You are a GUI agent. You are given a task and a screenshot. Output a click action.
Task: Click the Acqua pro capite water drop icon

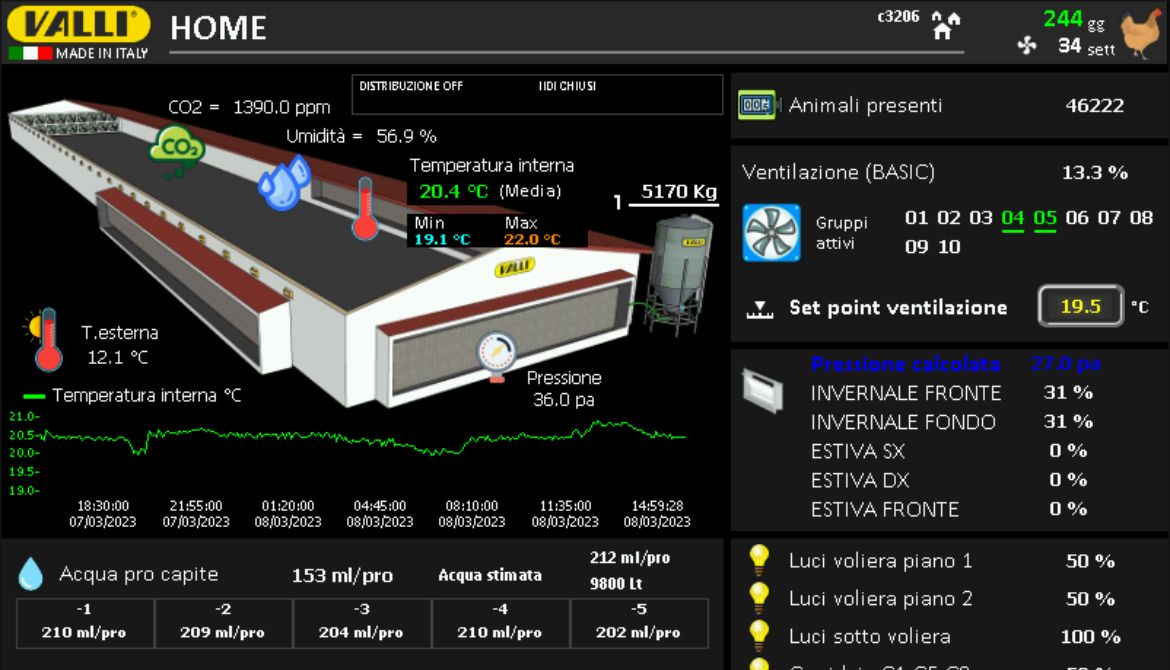[x=31, y=574]
